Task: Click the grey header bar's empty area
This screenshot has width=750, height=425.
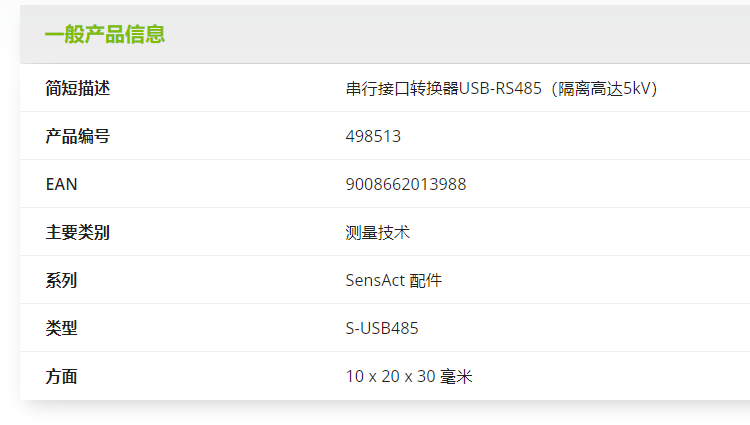Action: (x=450, y=34)
